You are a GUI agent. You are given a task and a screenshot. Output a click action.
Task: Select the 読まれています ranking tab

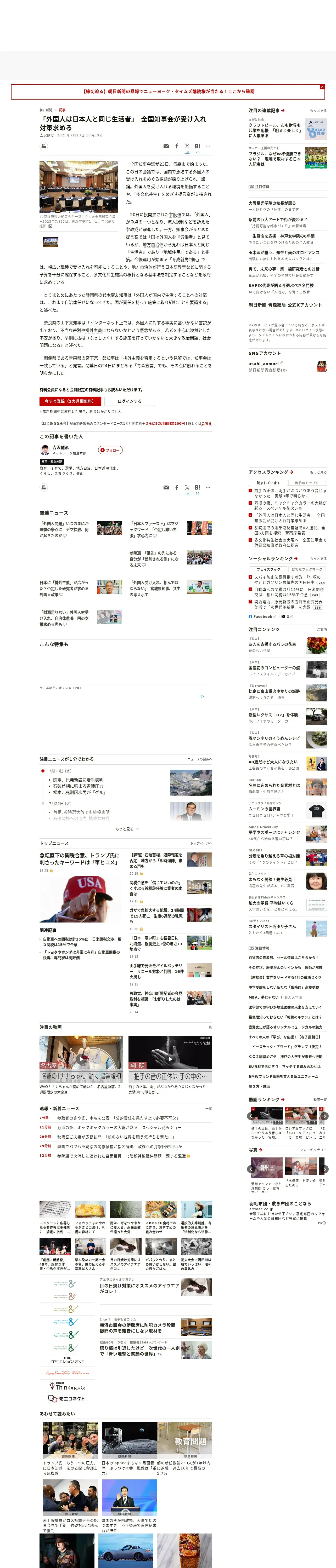268,483
